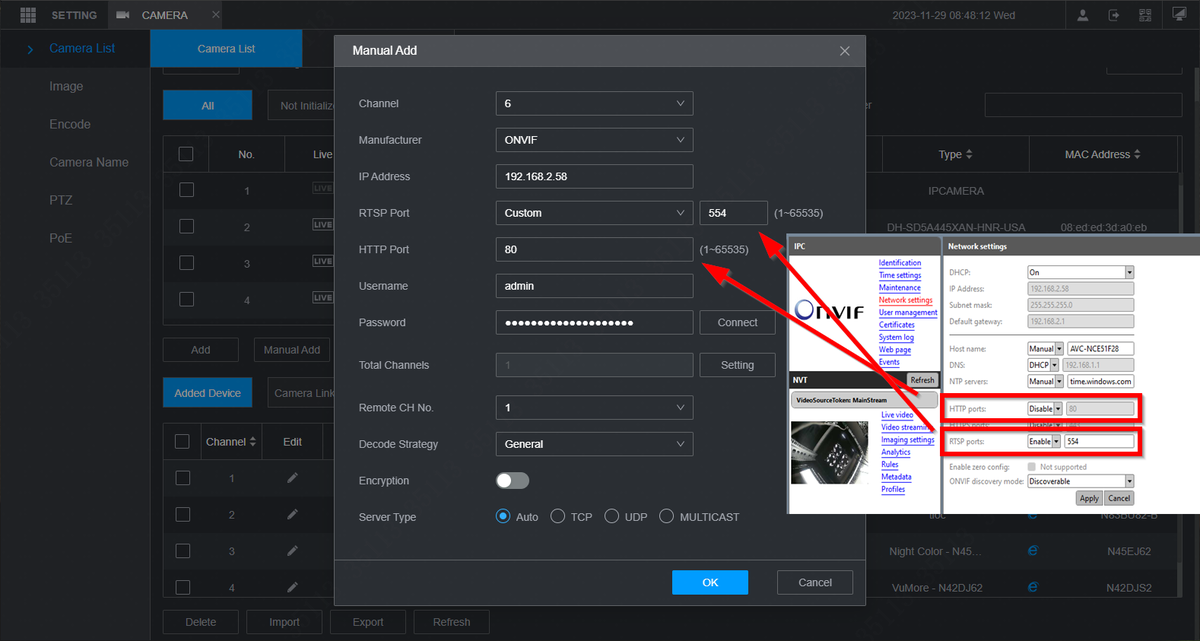1200x641 pixels.
Task: Click the pencil edit icon for channel 3
Action: coord(292,551)
